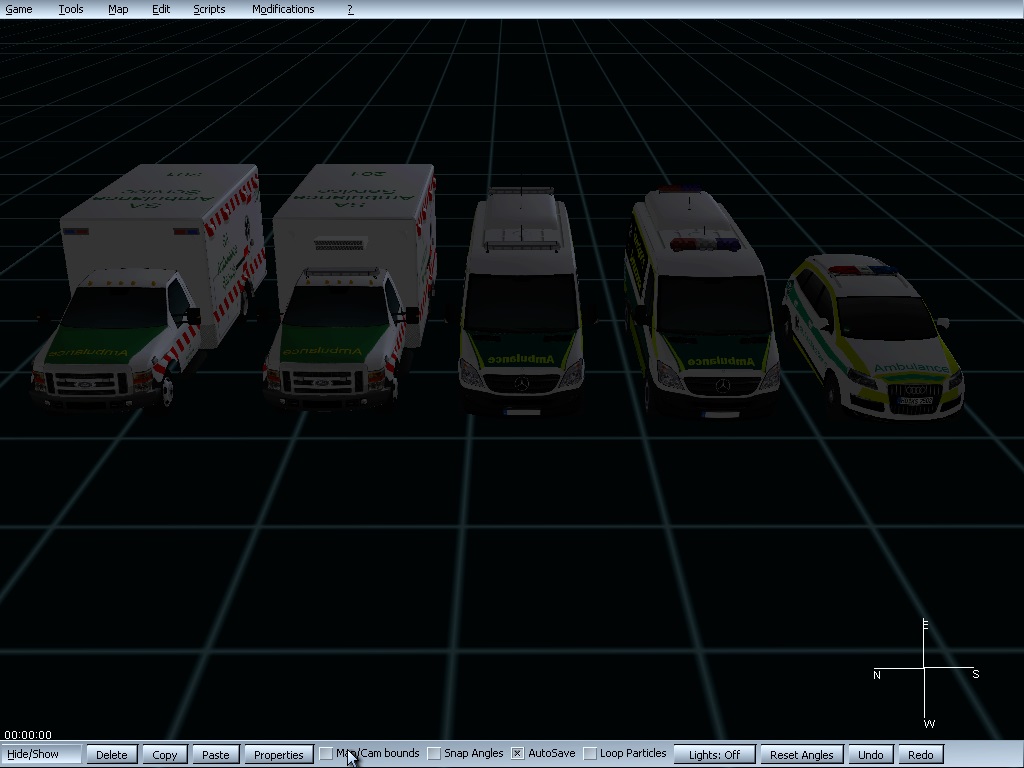Open the Properties dialog
The image size is (1024, 768).
278,755
